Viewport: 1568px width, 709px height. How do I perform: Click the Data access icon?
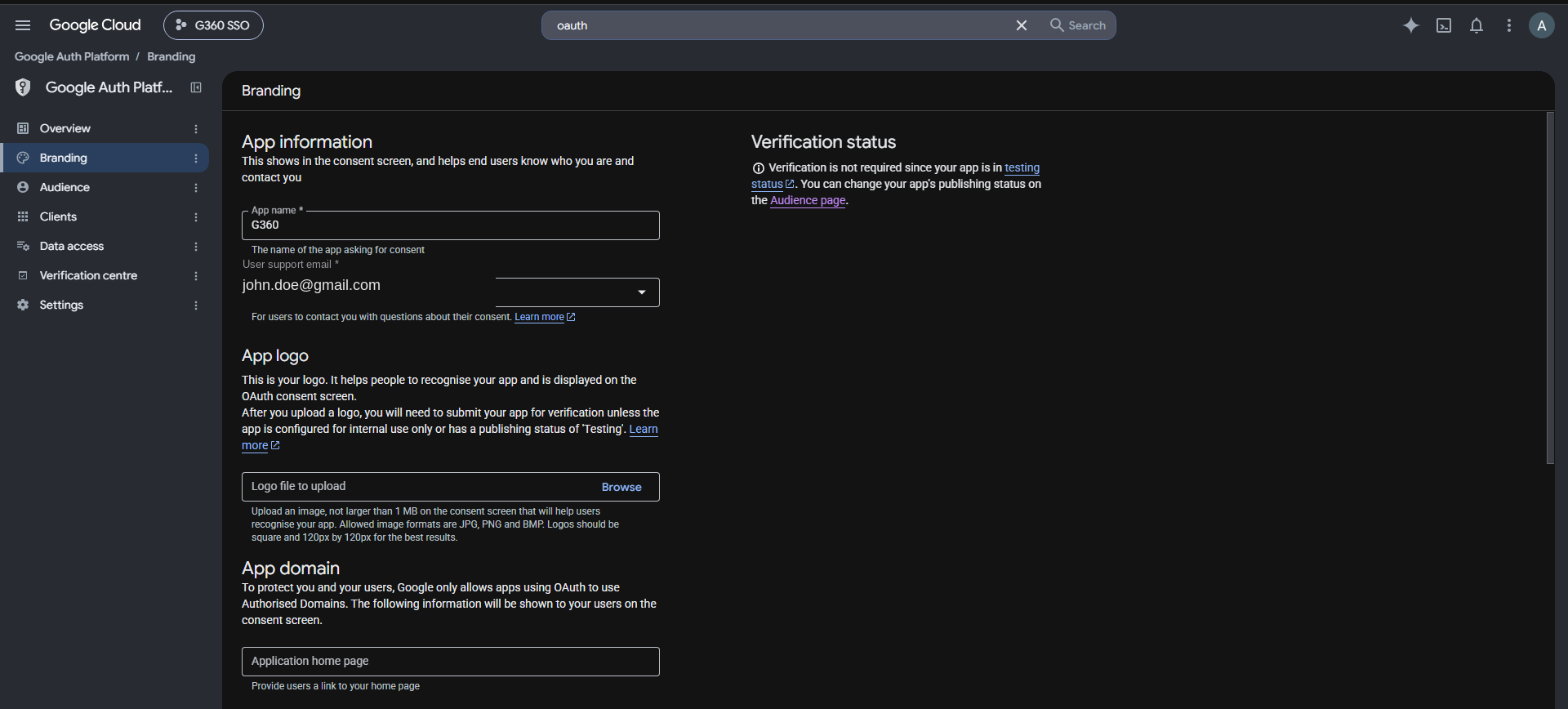coord(23,246)
